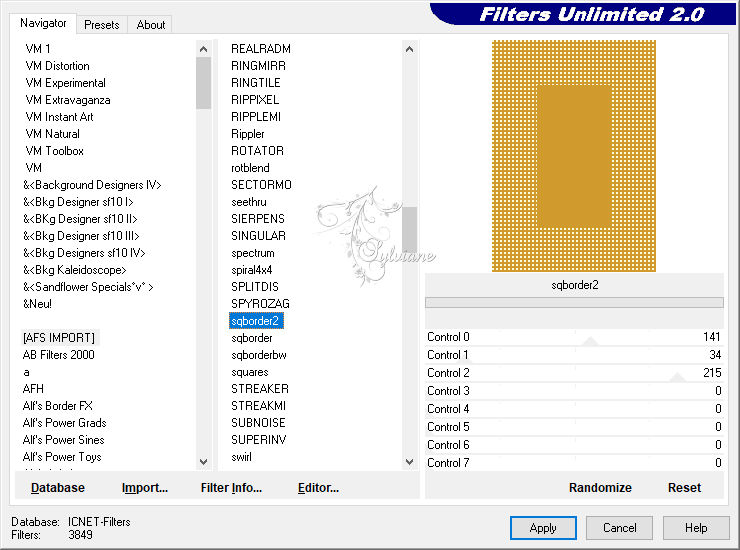The height and width of the screenshot is (550, 740).
Task: Select the STREAKER filter
Action: point(260,389)
